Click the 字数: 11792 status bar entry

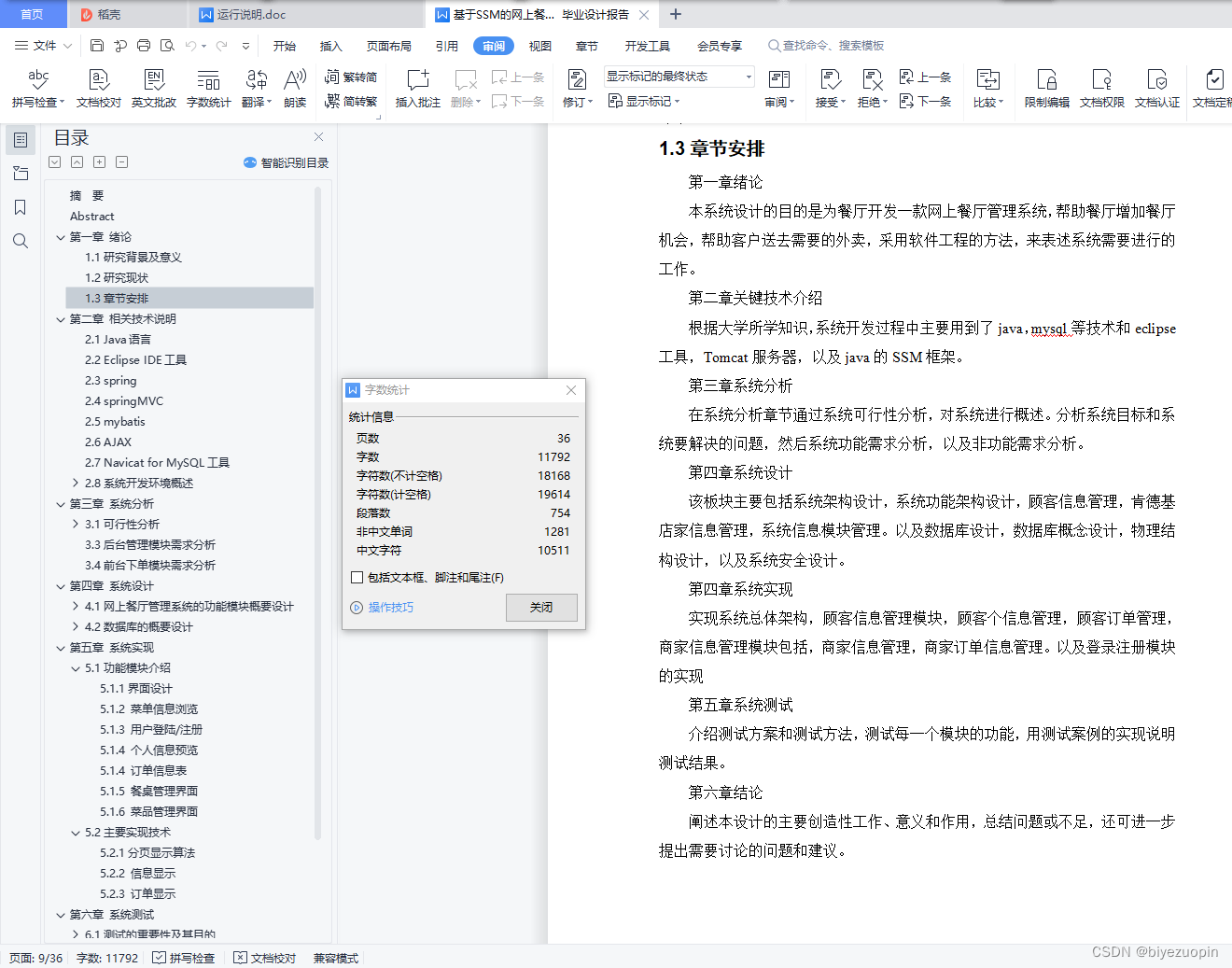tap(107, 958)
